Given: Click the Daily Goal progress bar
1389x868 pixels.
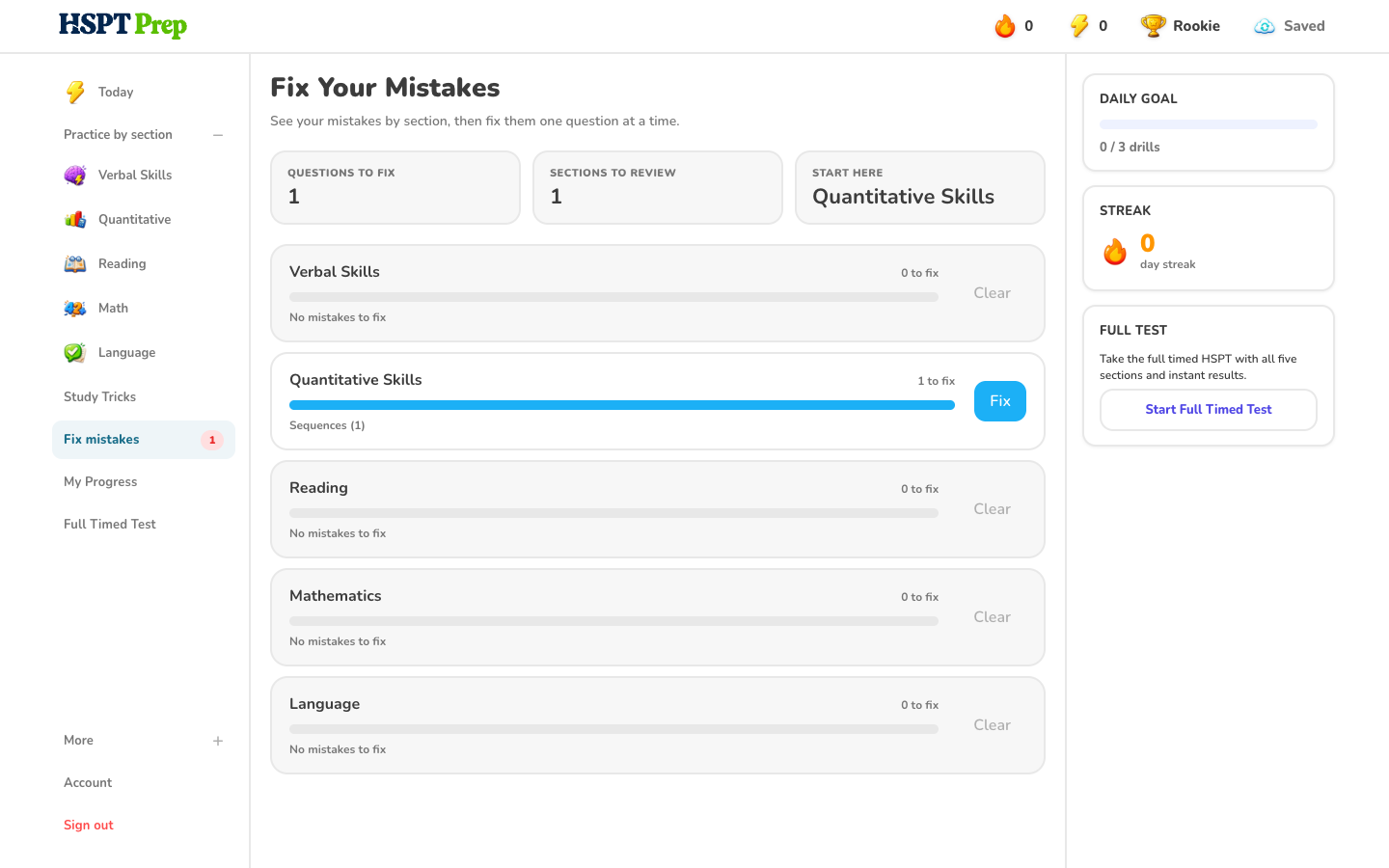Looking at the screenshot, I should coord(1209,124).
